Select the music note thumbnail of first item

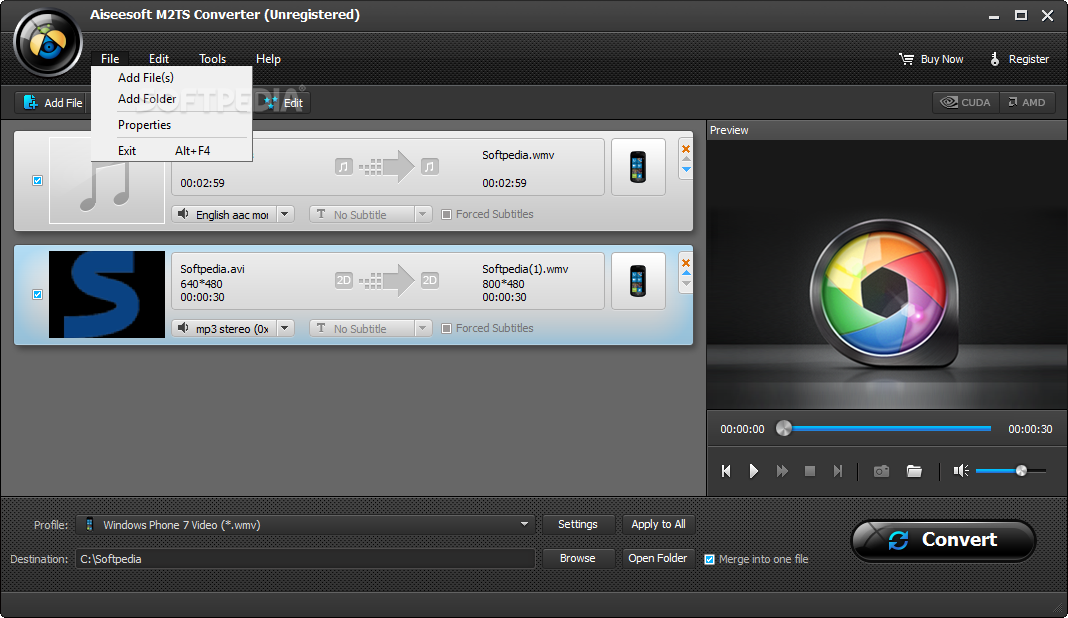107,181
